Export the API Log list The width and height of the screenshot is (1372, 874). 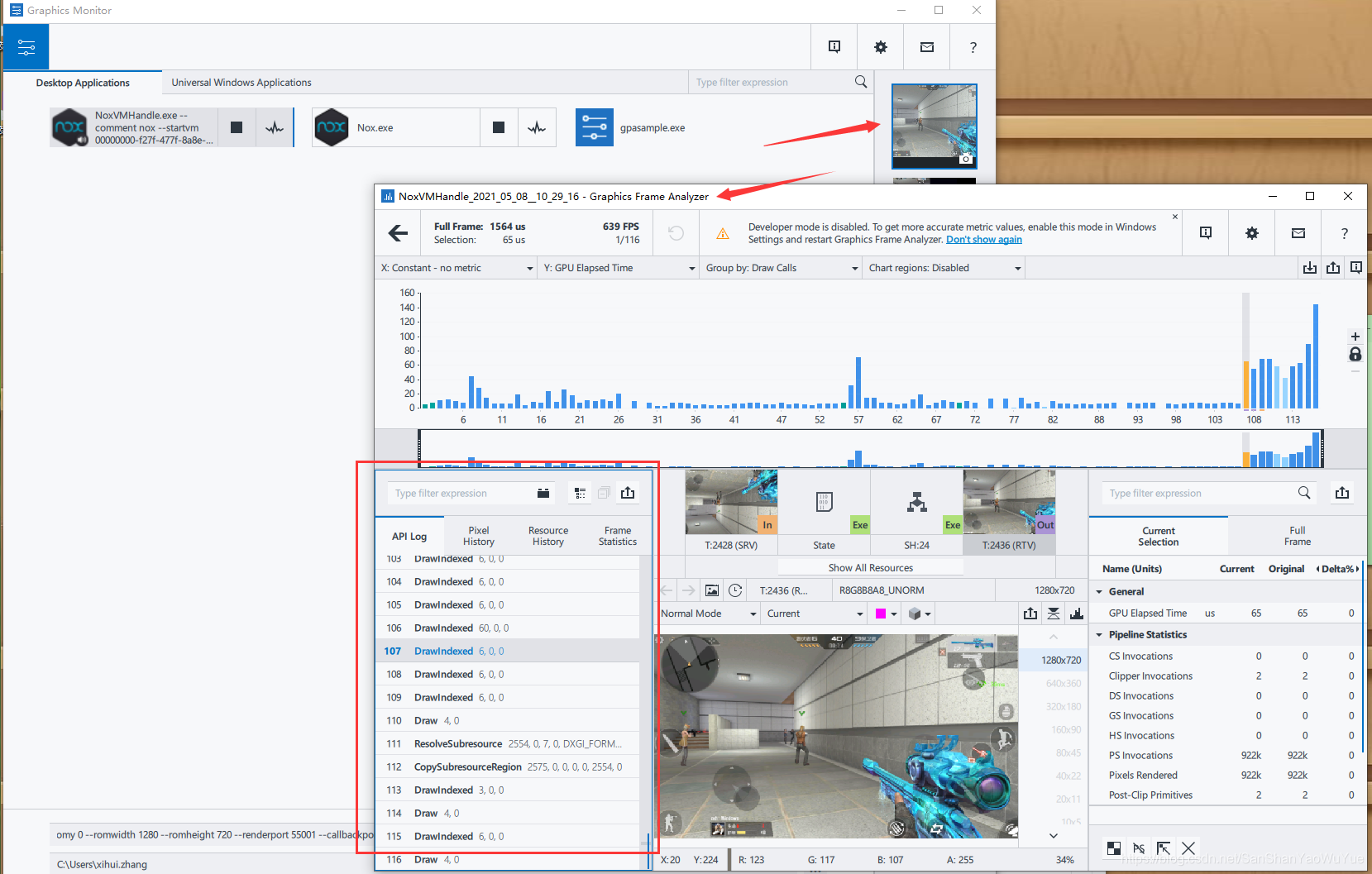628,493
